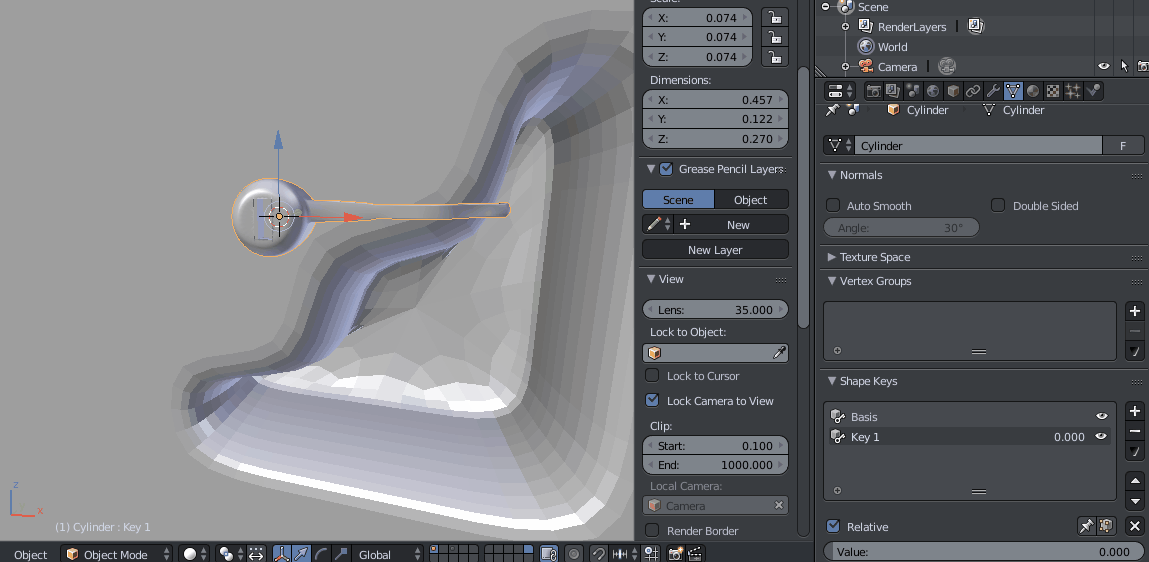Mute the Basis shape key eye icon
The width and height of the screenshot is (1149, 562).
tap(1101, 416)
